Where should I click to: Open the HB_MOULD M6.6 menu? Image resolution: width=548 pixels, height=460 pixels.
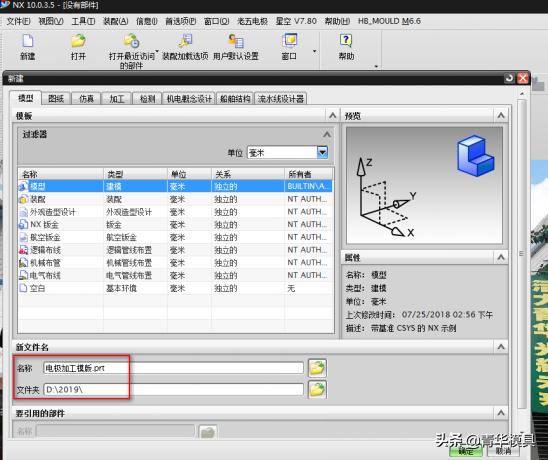[389, 21]
